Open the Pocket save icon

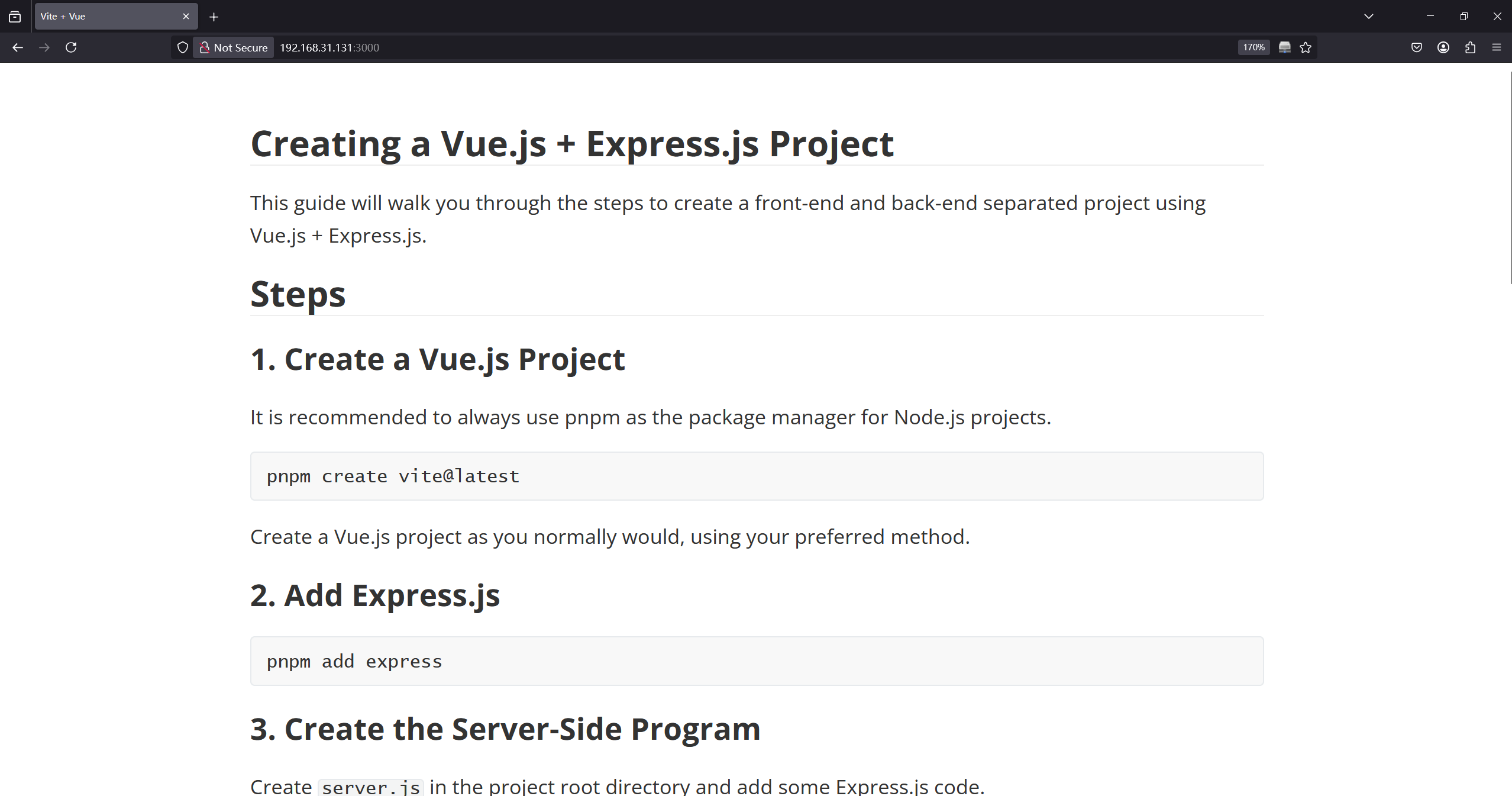click(1417, 47)
